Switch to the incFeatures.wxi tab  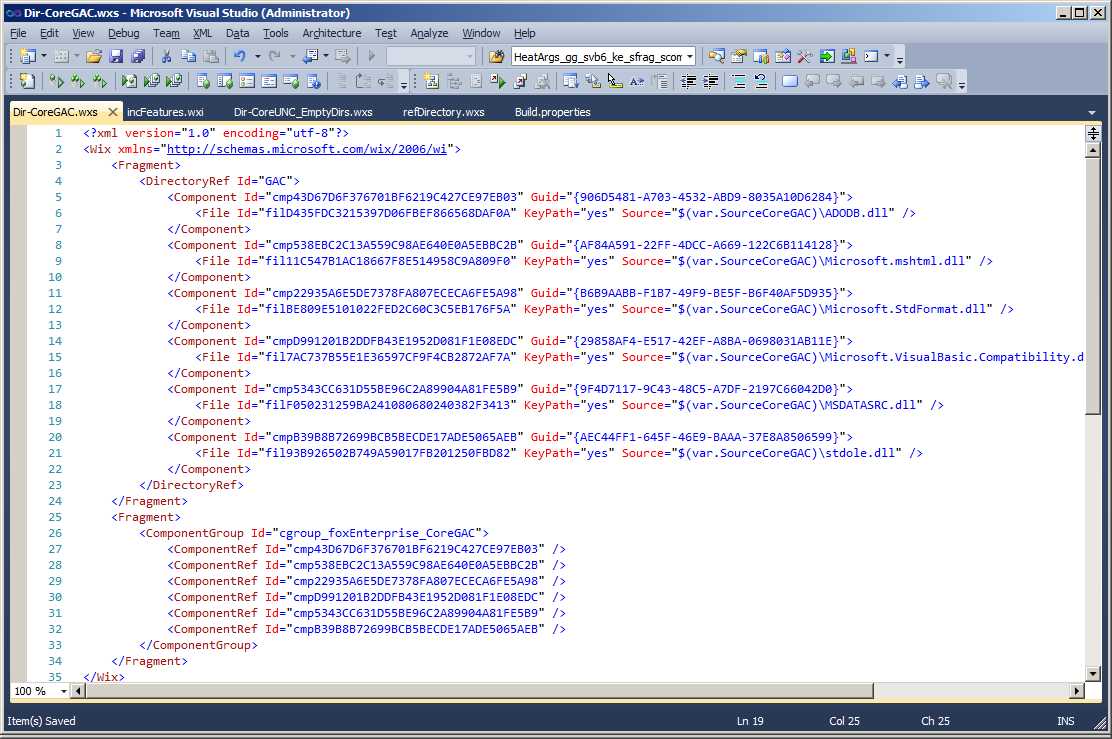165,112
